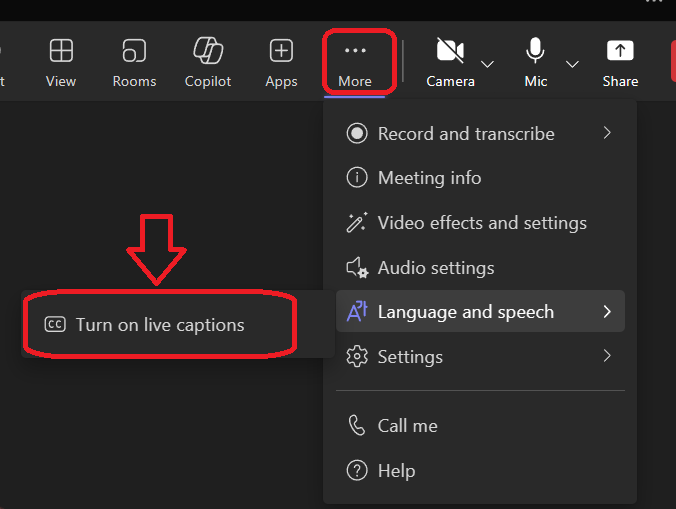The height and width of the screenshot is (509, 676).
Task: Select Language and speech
Action: pos(480,311)
